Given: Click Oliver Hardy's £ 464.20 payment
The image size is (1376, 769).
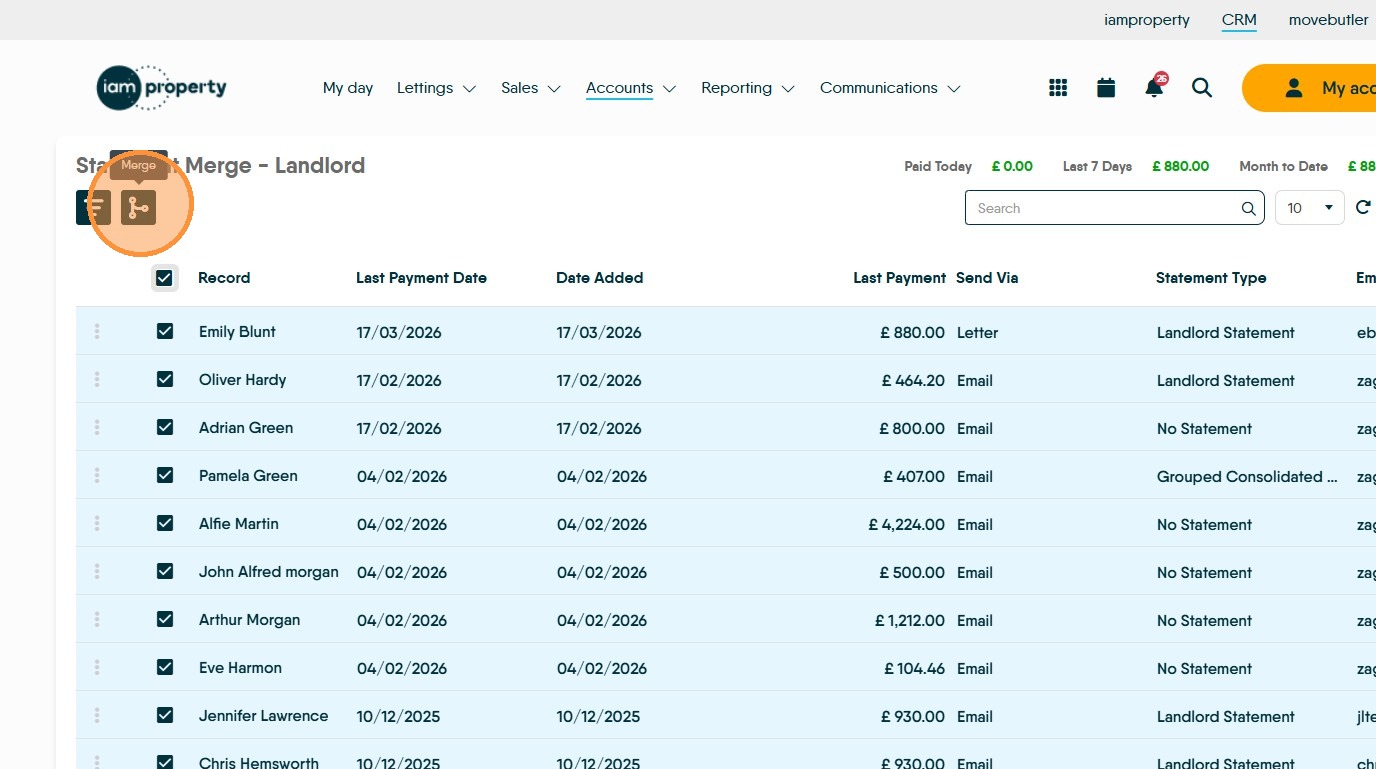Looking at the screenshot, I should coord(913,380).
